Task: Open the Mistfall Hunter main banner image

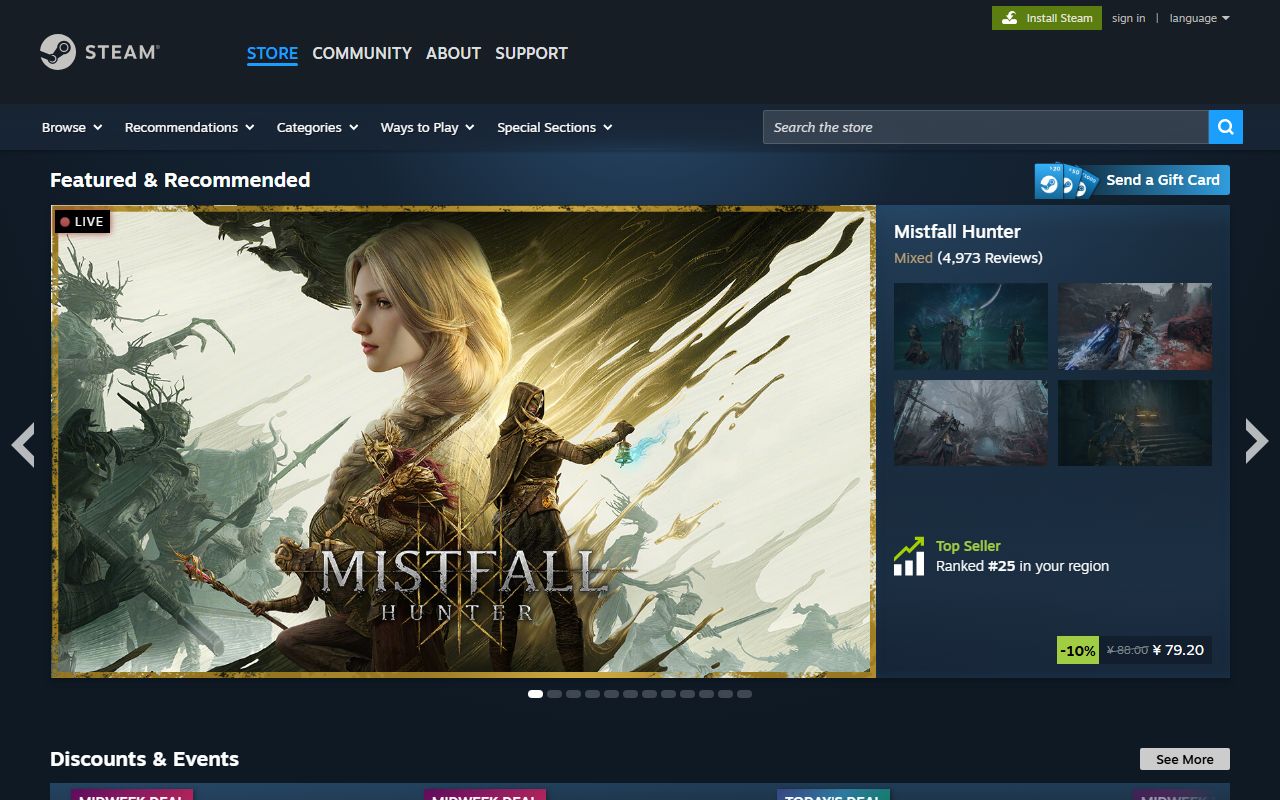Action: pyautogui.click(x=463, y=441)
